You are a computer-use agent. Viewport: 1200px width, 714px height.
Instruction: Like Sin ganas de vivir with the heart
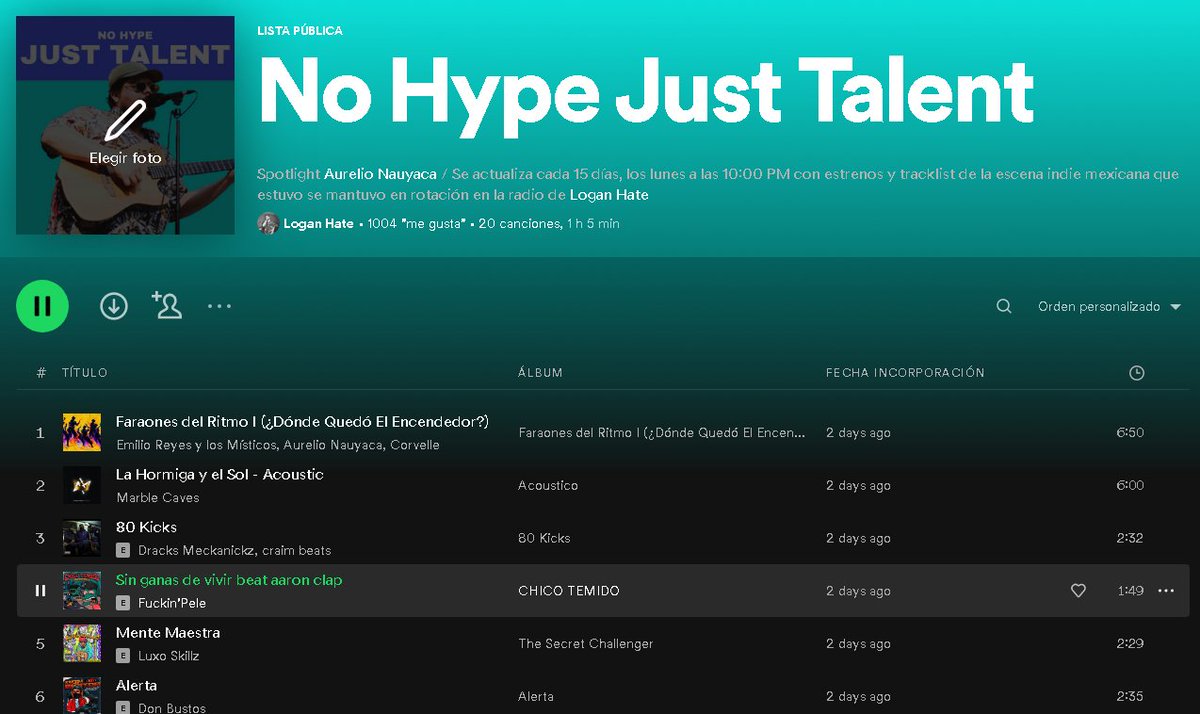[1078, 591]
